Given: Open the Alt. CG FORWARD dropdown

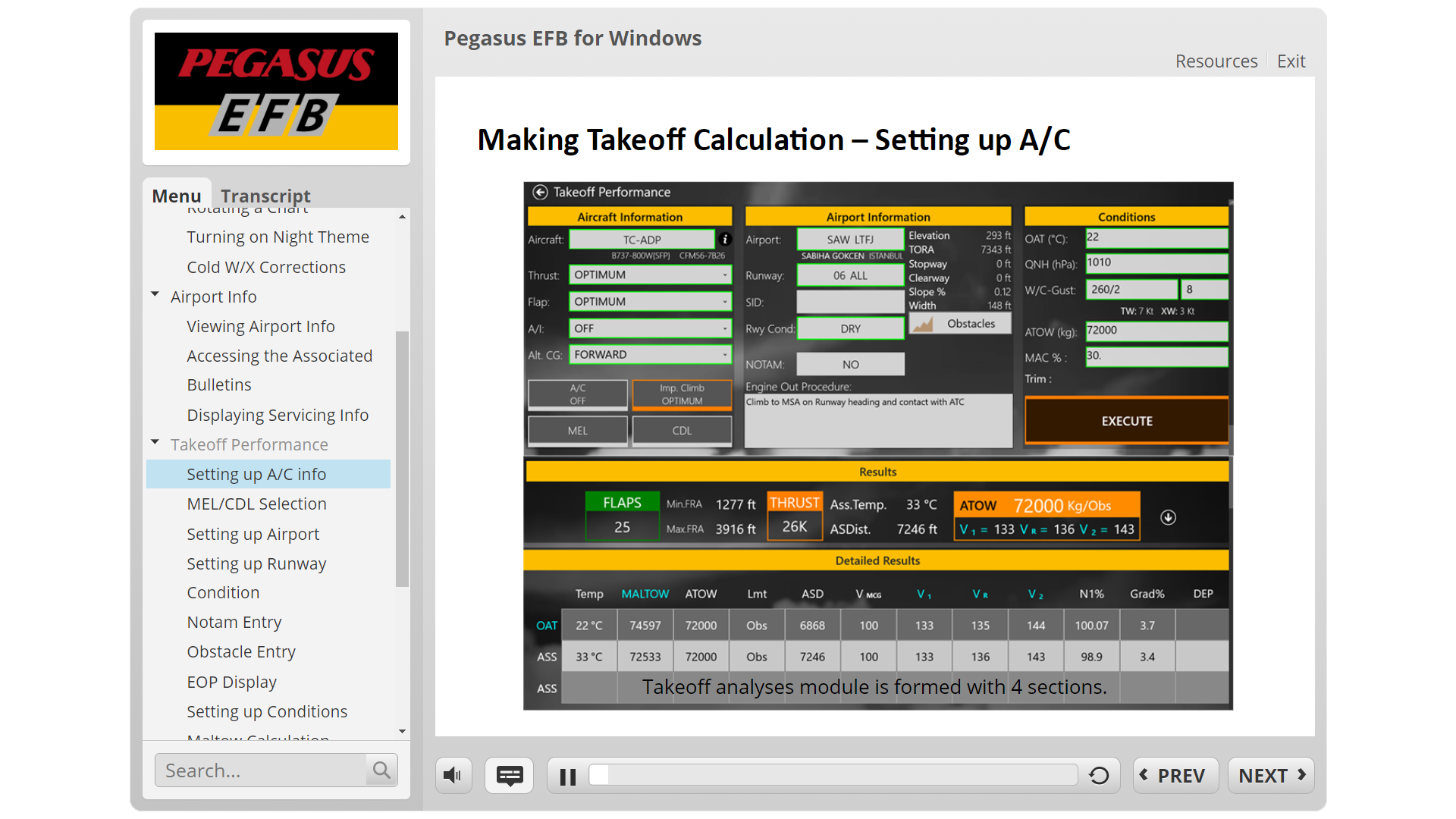Looking at the screenshot, I should (651, 354).
